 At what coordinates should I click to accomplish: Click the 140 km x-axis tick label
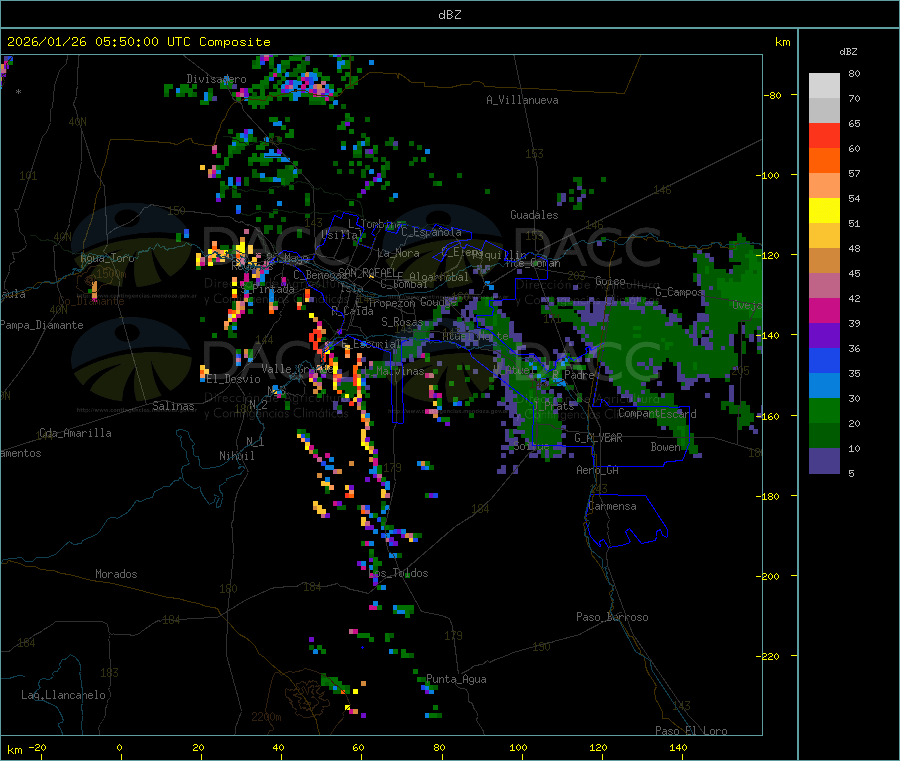click(678, 747)
